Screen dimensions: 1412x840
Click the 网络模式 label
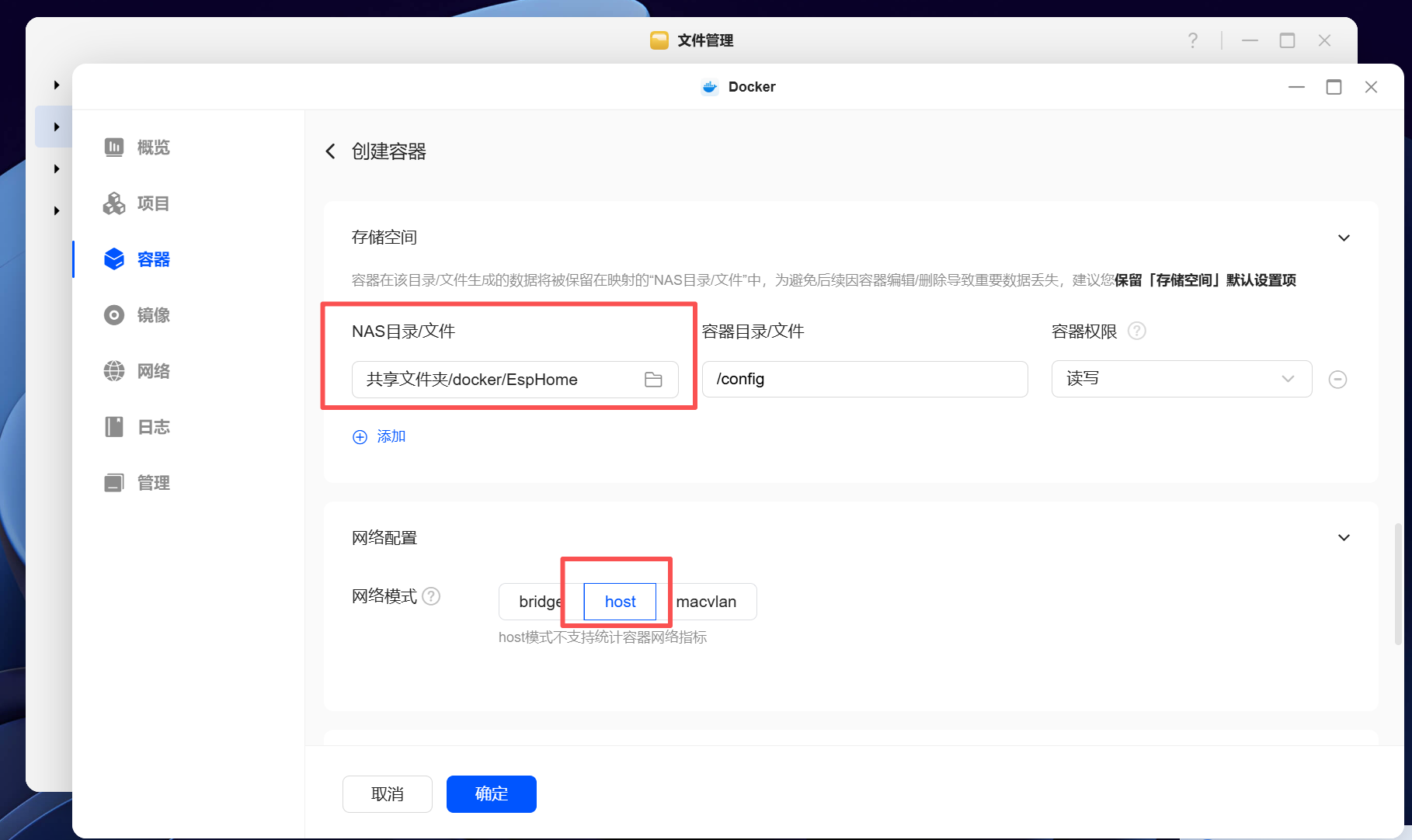(384, 596)
